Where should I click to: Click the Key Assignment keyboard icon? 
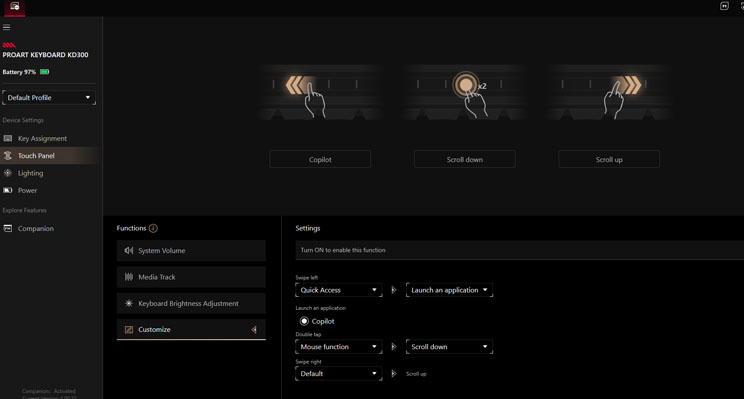8,139
